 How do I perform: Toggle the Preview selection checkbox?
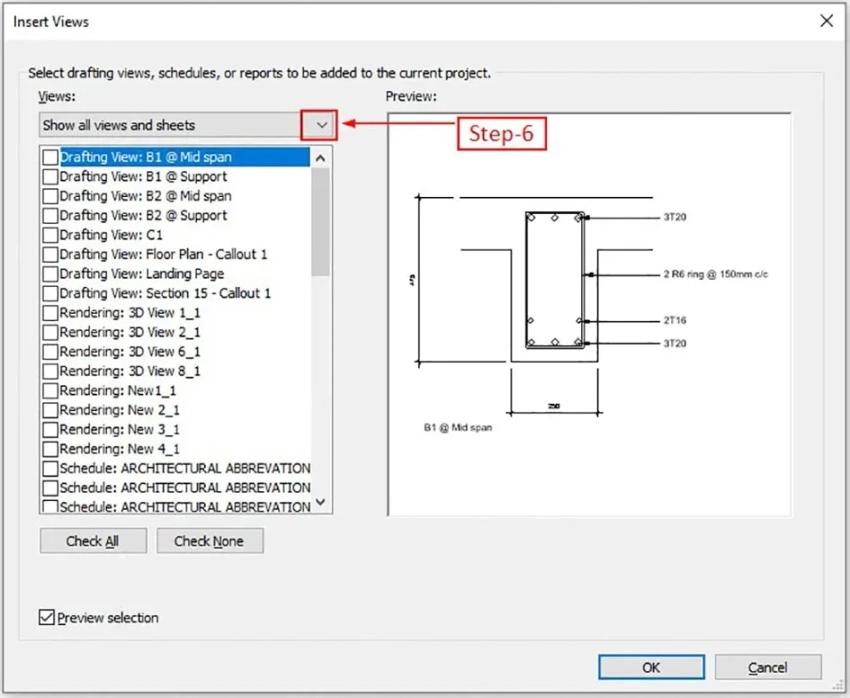coord(46,618)
